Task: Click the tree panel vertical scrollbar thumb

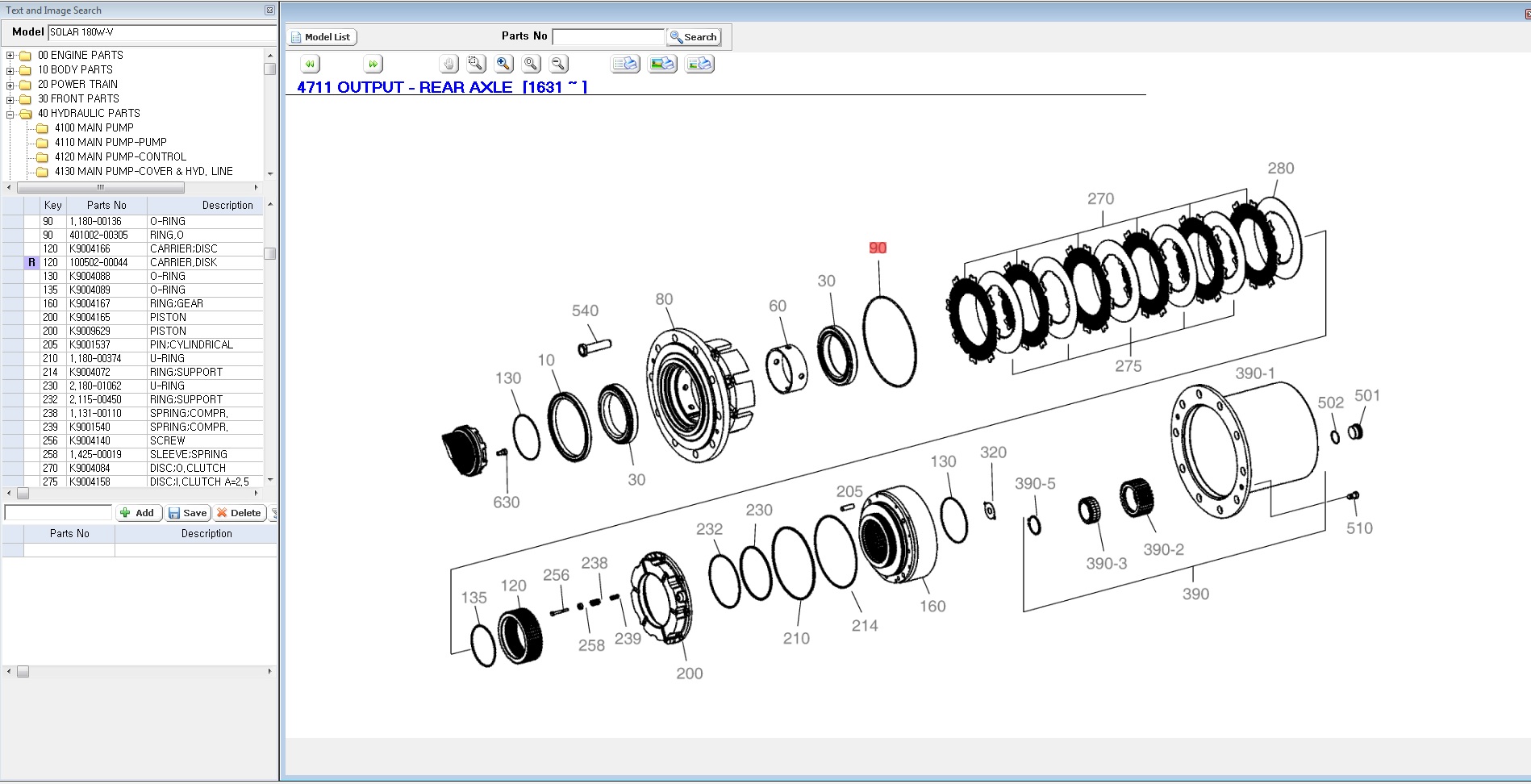Action: 270,69
